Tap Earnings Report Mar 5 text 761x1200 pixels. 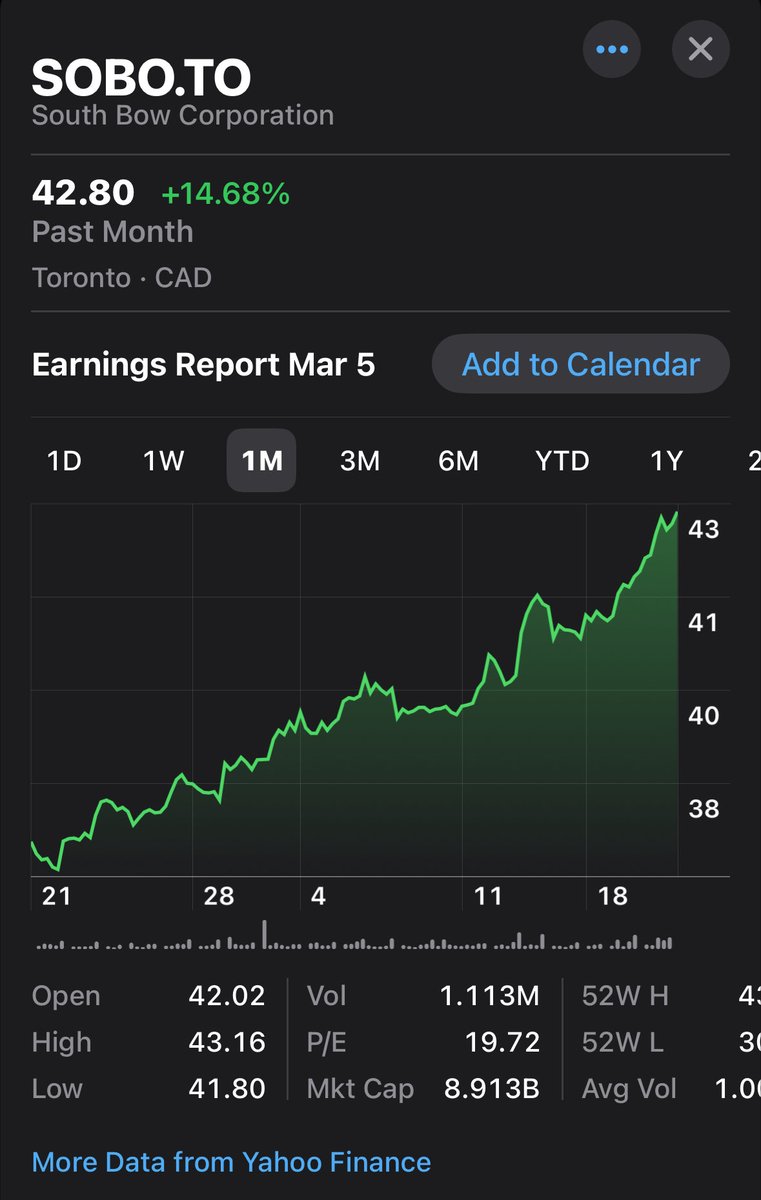pos(204,364)
